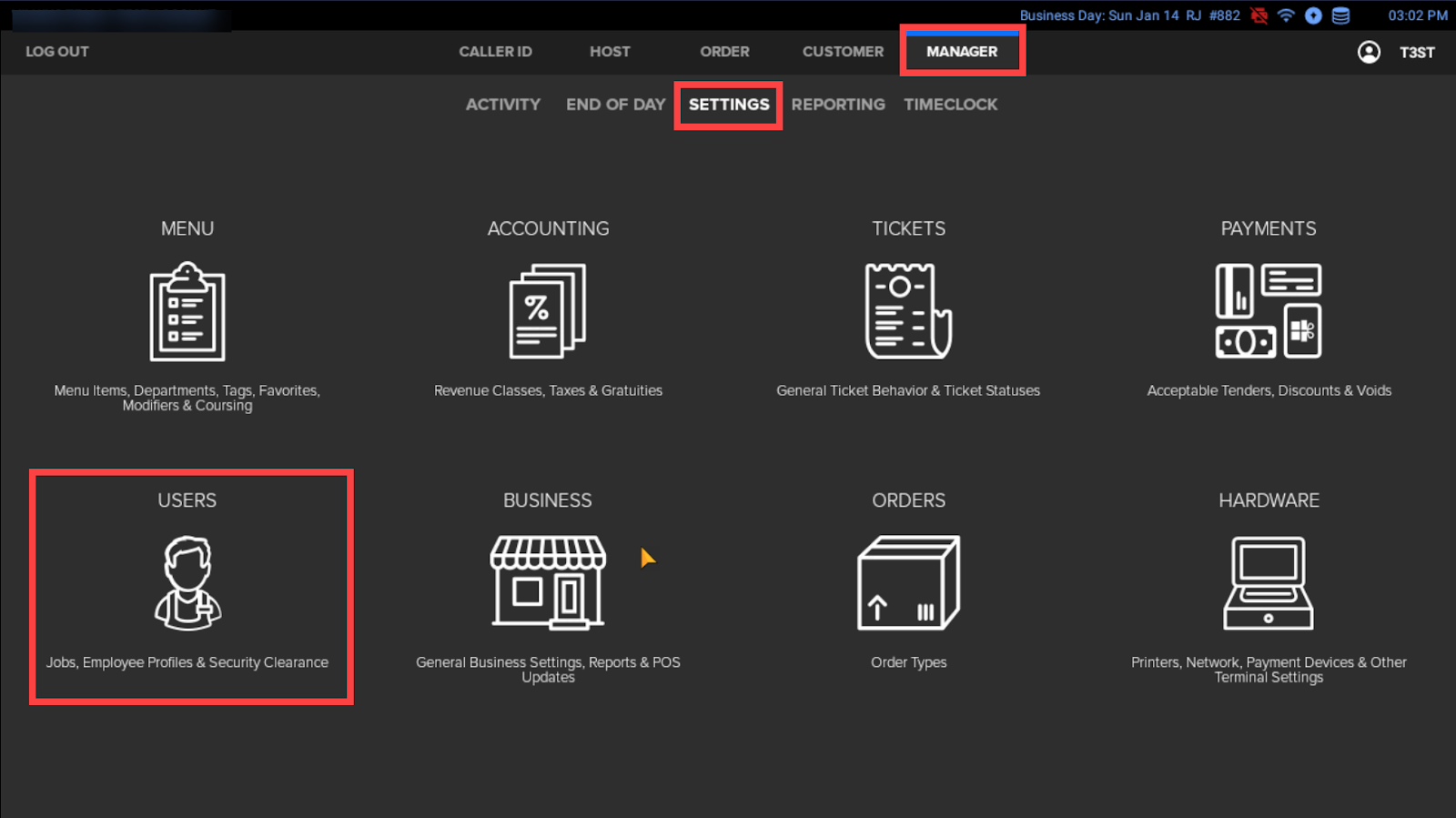Open the Order tab
This screenshot has height=818, width=1456.
(724, 52)
